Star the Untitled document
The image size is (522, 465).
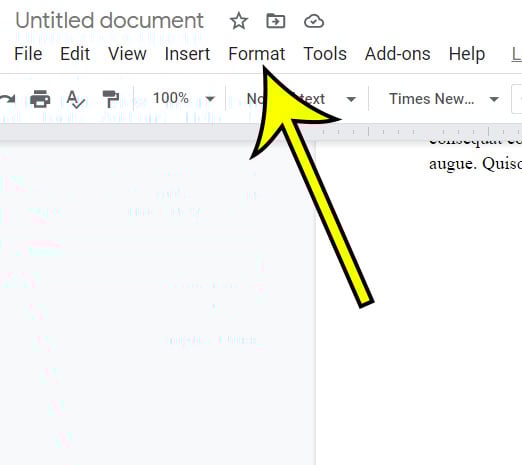coord(239,21)
